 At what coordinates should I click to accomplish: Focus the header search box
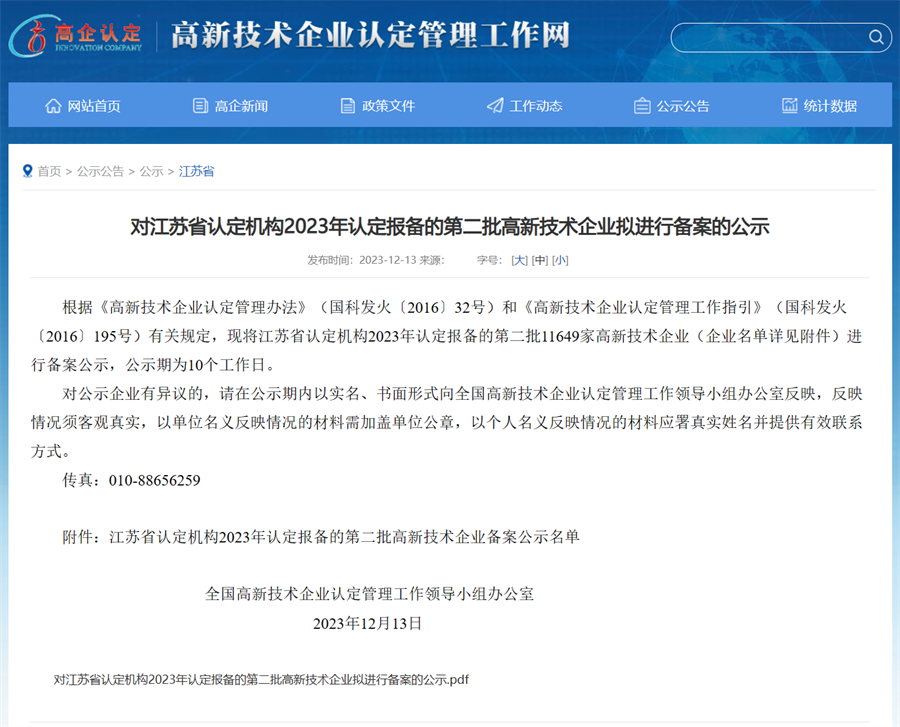781,37
